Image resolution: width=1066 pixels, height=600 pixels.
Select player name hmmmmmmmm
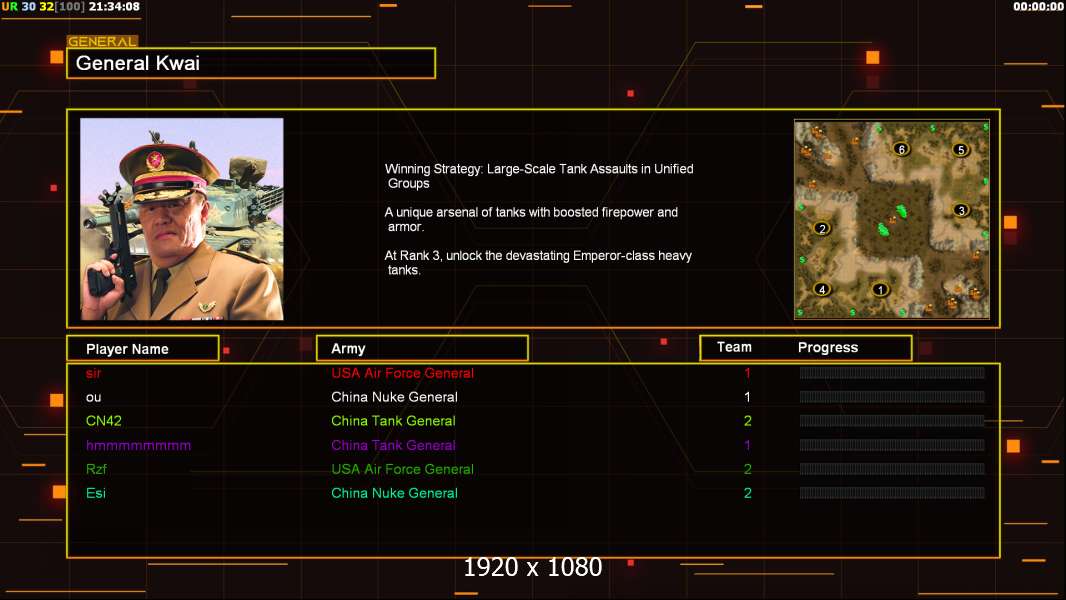point(138,446)
